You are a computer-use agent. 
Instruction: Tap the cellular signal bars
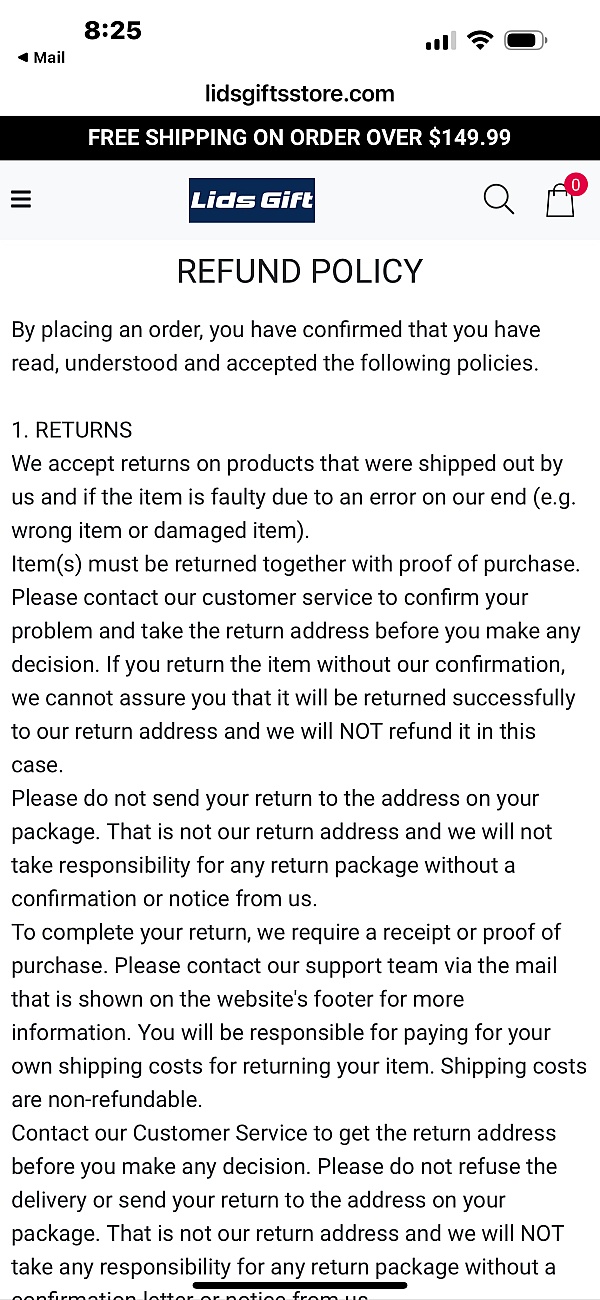point(439,41)
